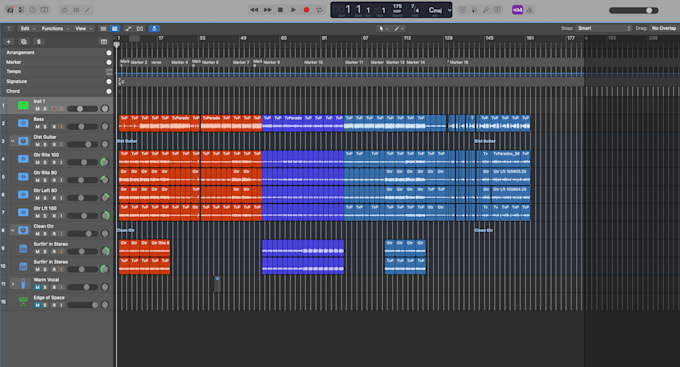Click the Warm Vocal microphone icon
The height and width of the screenshot is (367, 680).
point(23,284)
